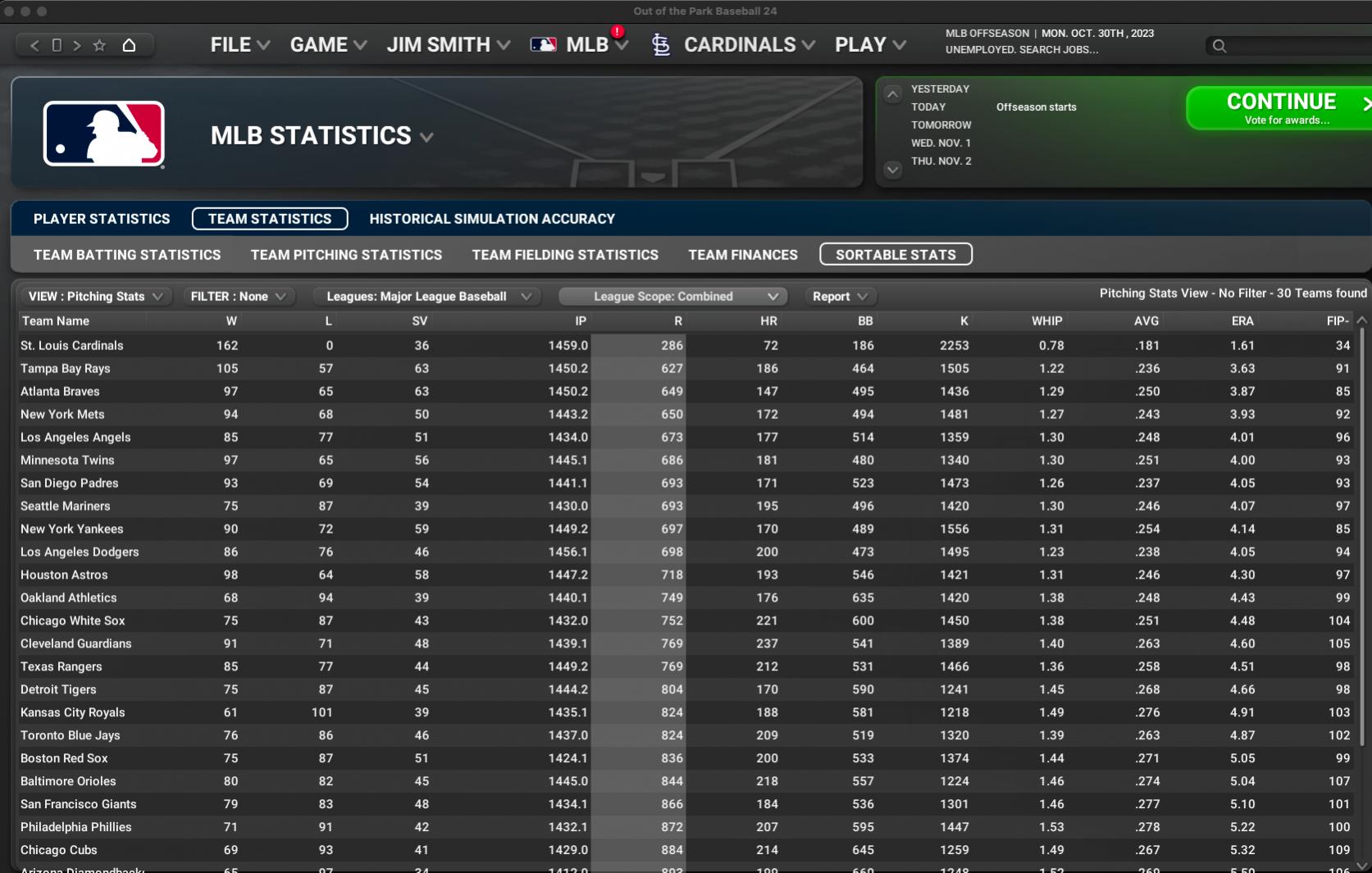Click the Unemployed. Search Jobs link
The width and height of the screenshot is (1372, 873).
[1022, 50]
